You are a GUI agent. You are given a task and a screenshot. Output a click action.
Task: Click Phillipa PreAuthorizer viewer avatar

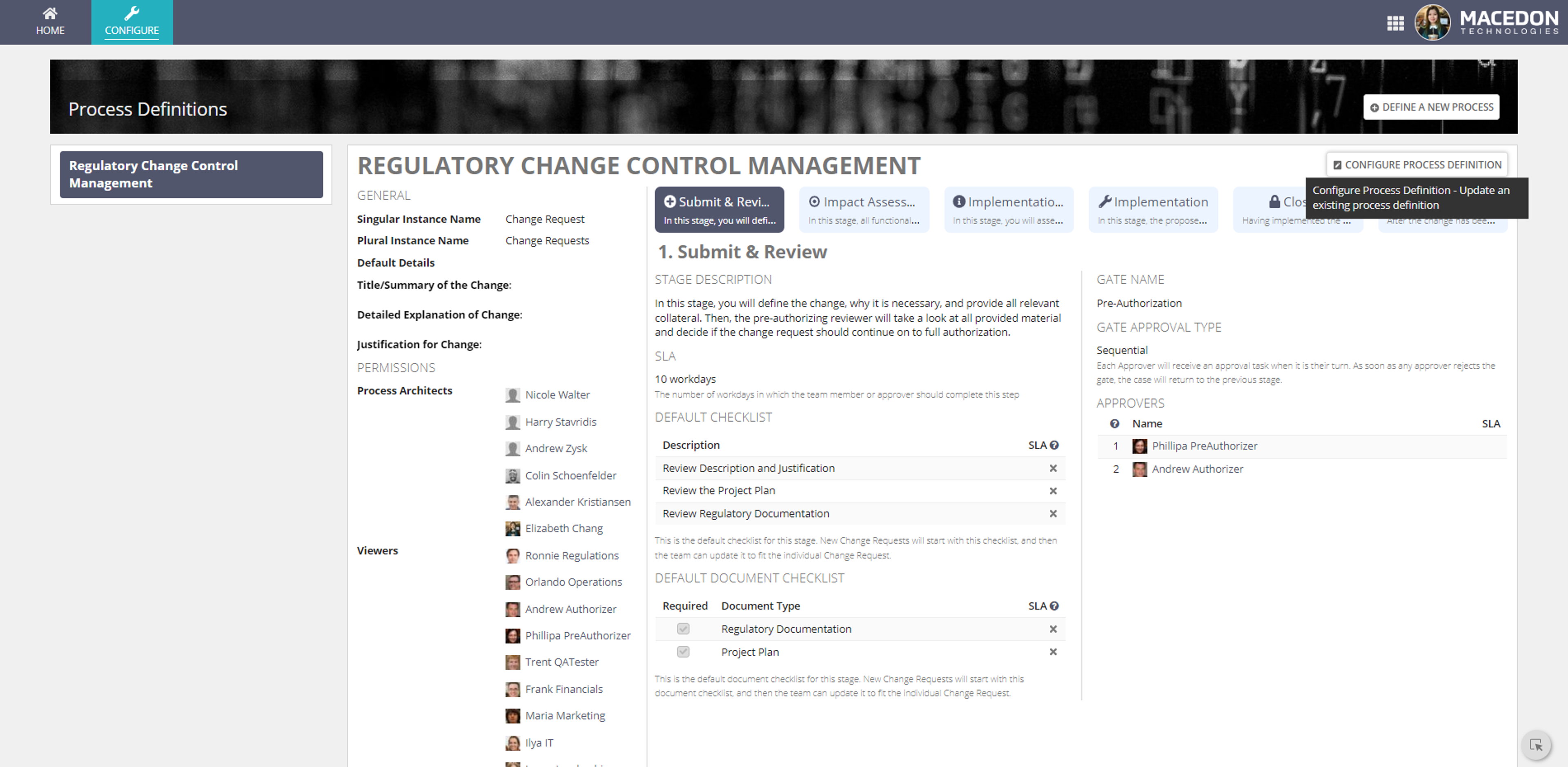coord(512,636)
